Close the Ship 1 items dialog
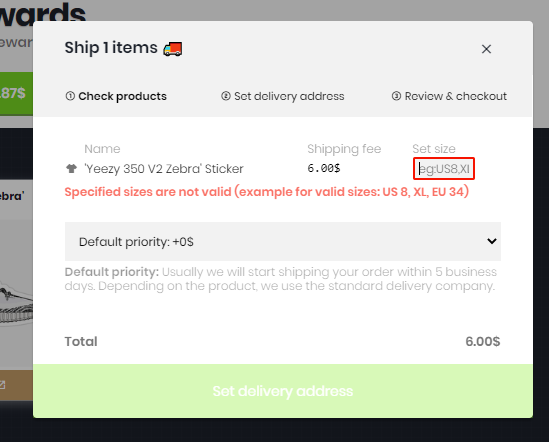This screenshot has width=549, height=442. coord(486,49)
